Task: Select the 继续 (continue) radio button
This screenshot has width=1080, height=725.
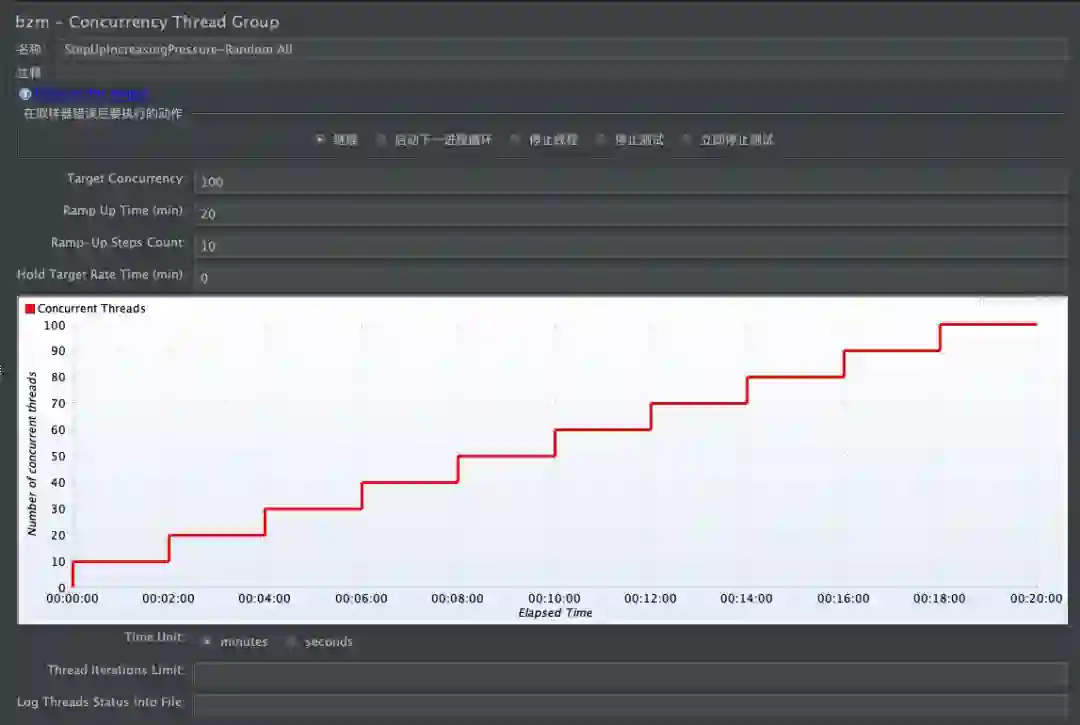Action: click(320, 140)
